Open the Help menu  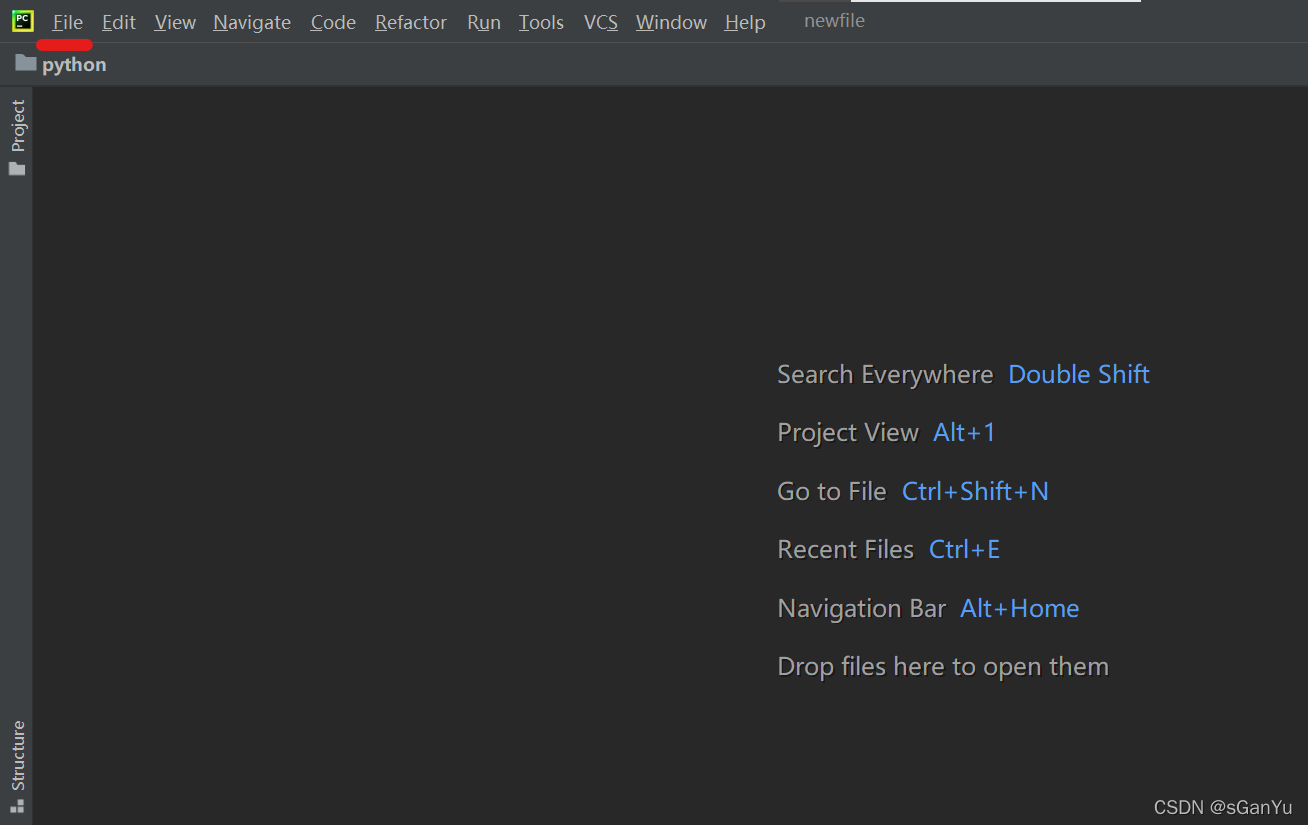click(x=745, y=22)
